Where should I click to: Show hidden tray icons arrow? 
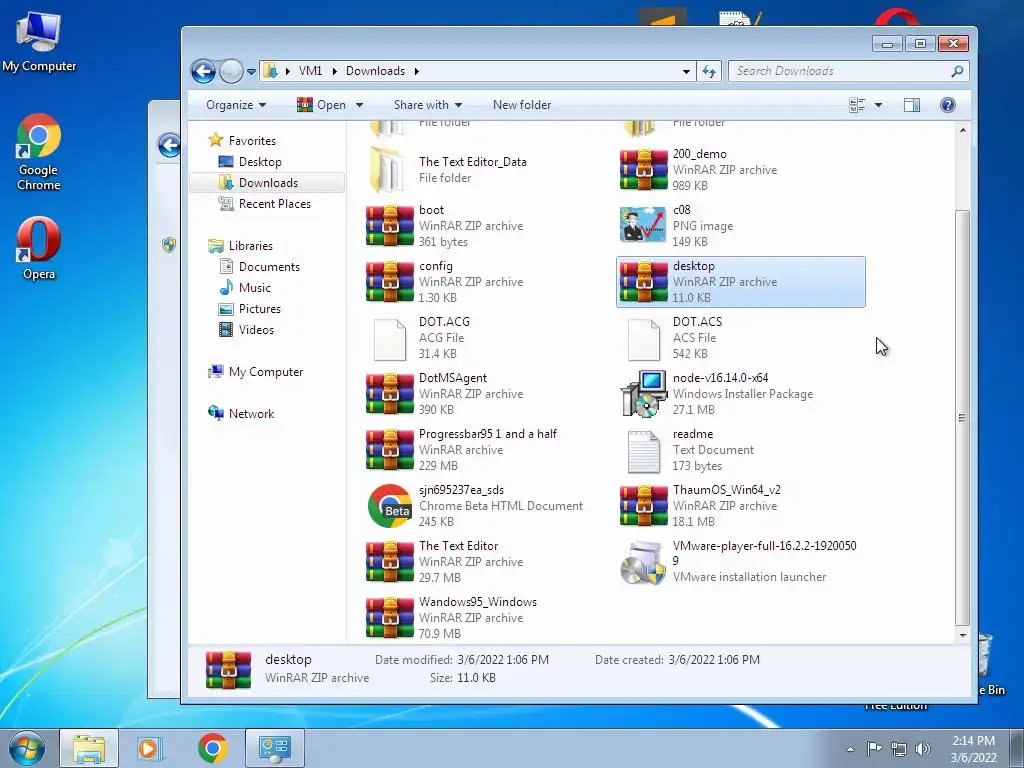(850, 749)
